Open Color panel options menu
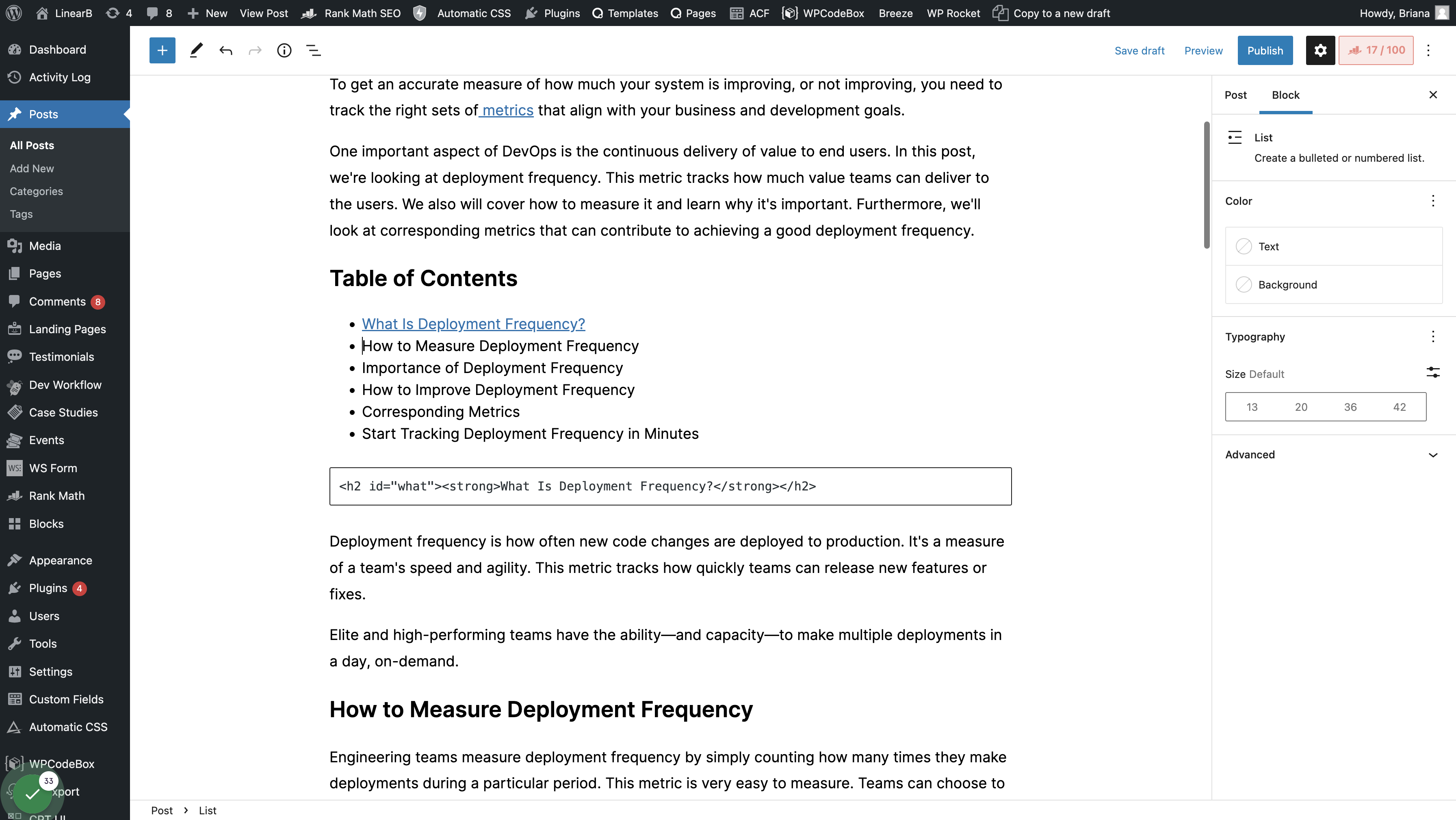This screenshot has width=1456, height=820. (1433, 201)
